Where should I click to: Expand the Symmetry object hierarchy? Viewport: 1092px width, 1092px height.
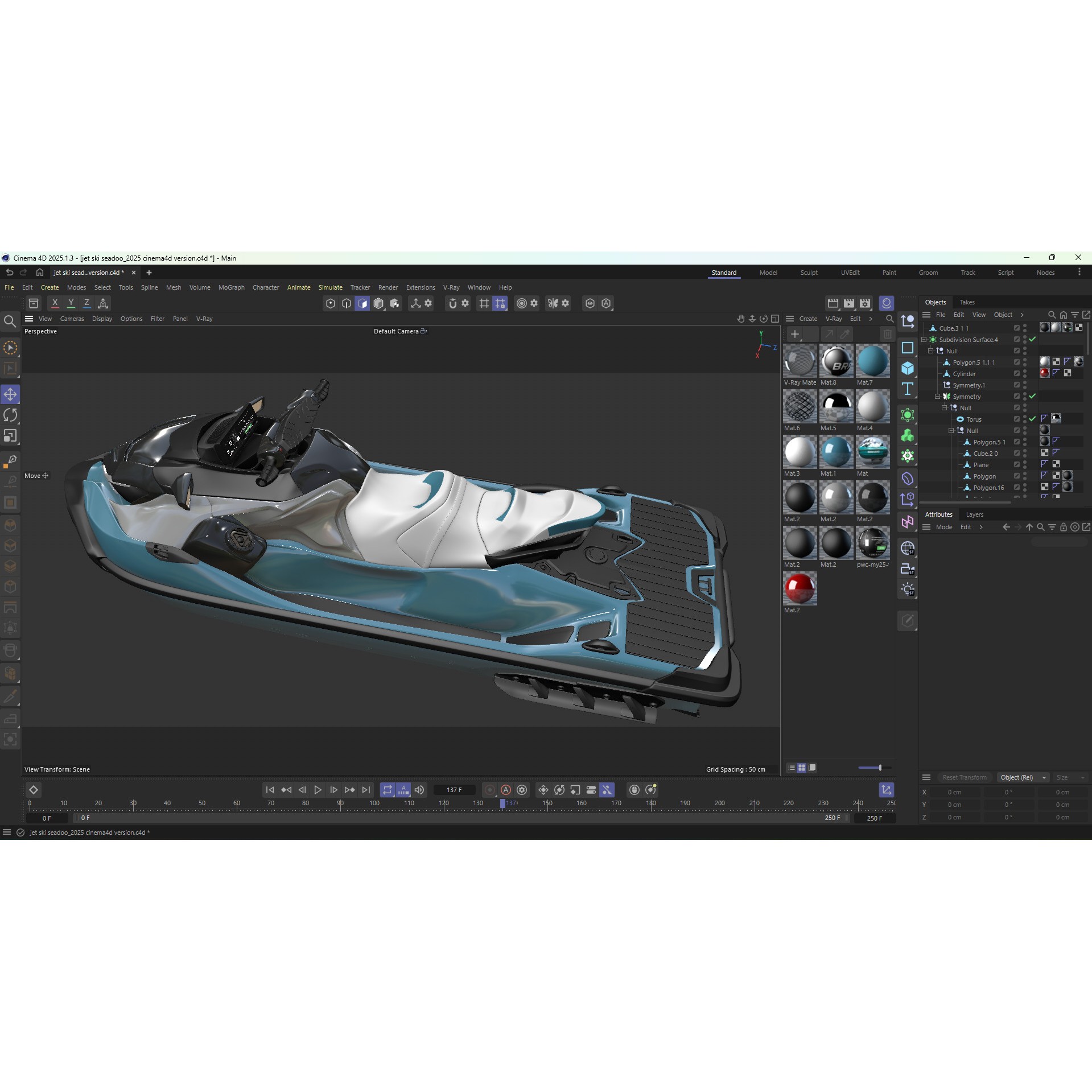938,396
